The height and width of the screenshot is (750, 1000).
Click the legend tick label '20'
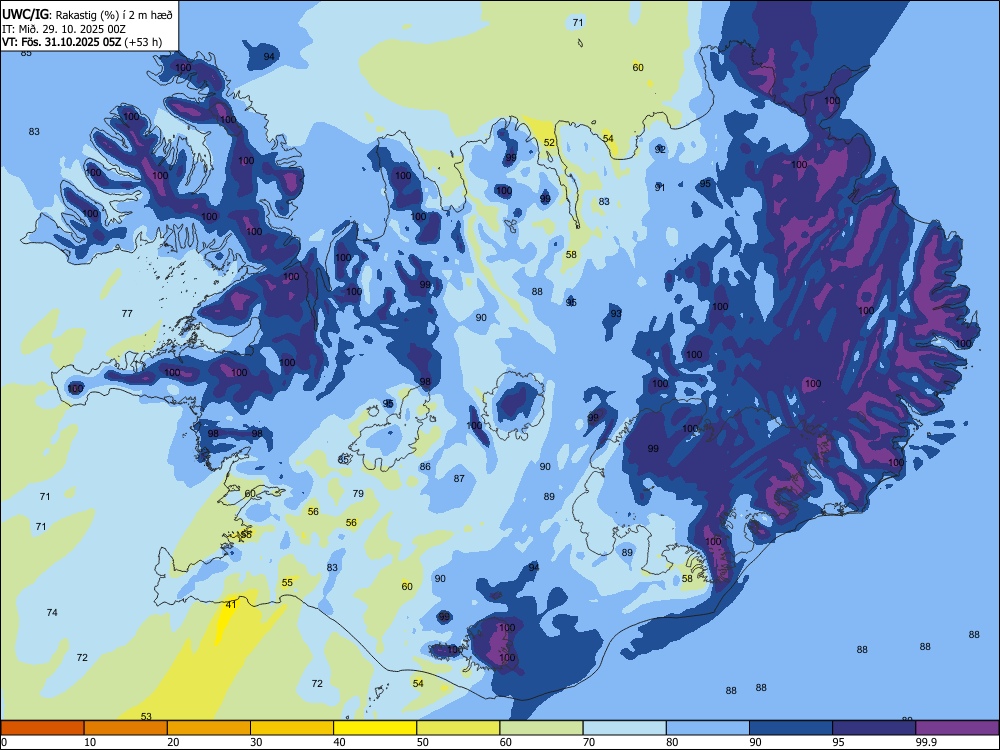pyautogui.click(x=173, y=742)
